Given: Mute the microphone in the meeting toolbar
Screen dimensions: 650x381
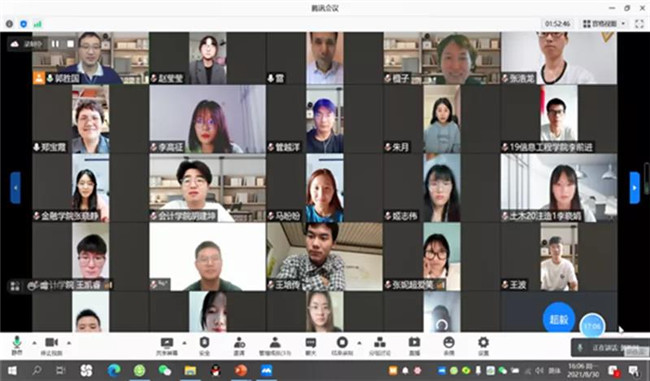Looking at the screenshot, I should pos(17,346).
